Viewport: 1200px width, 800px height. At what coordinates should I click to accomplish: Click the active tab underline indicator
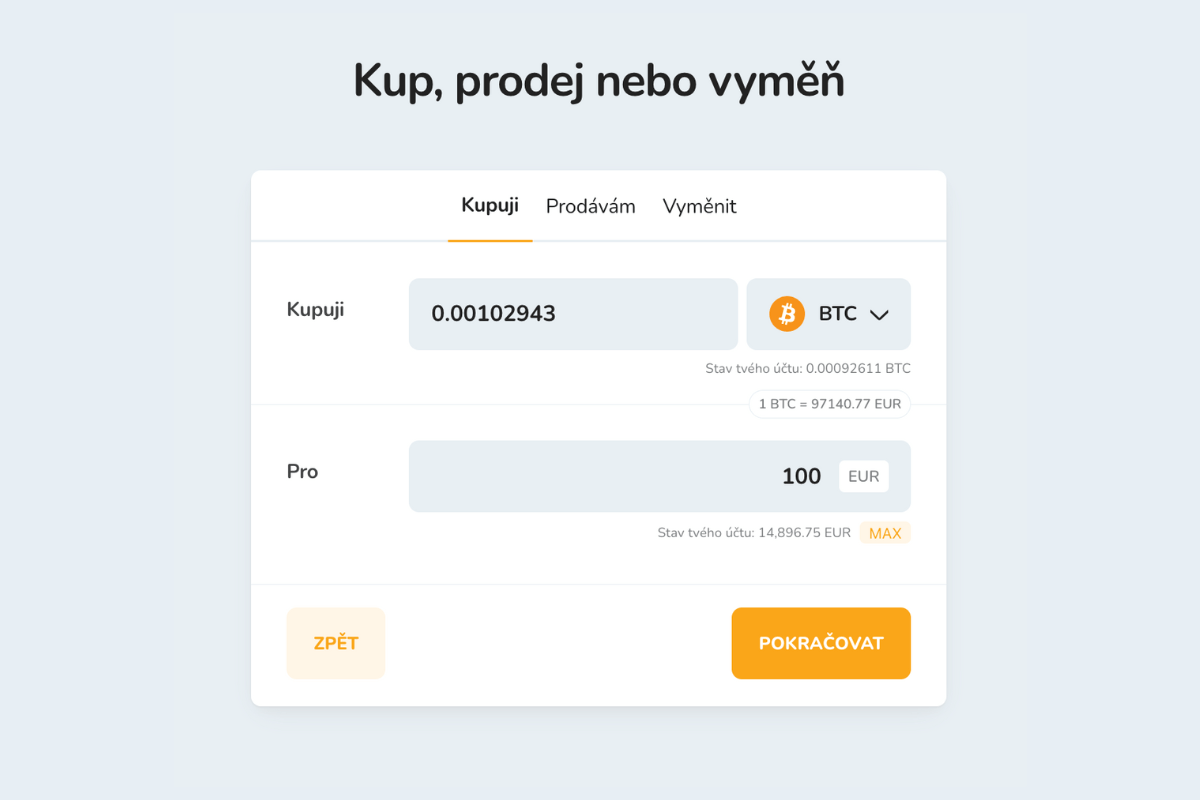489,239
